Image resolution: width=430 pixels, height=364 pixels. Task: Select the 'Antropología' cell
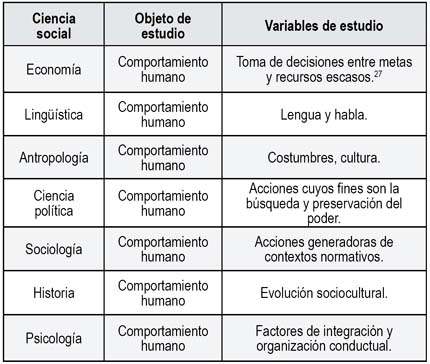coord(54,158)
